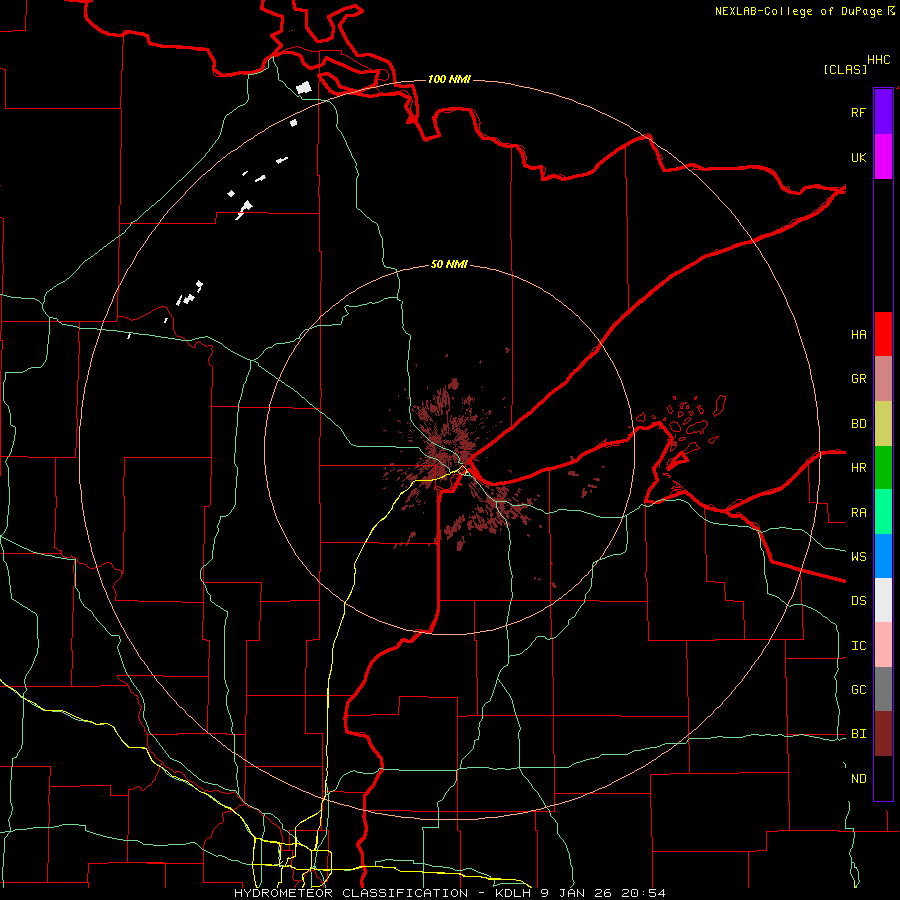
Task: Click the HR legend label
Action: point(858,467)
